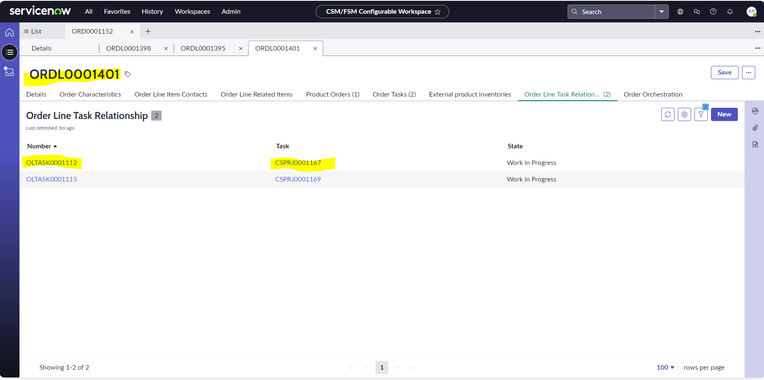Open the All menu
Viewport: 764px width, 380px height.
pos(89,12)
